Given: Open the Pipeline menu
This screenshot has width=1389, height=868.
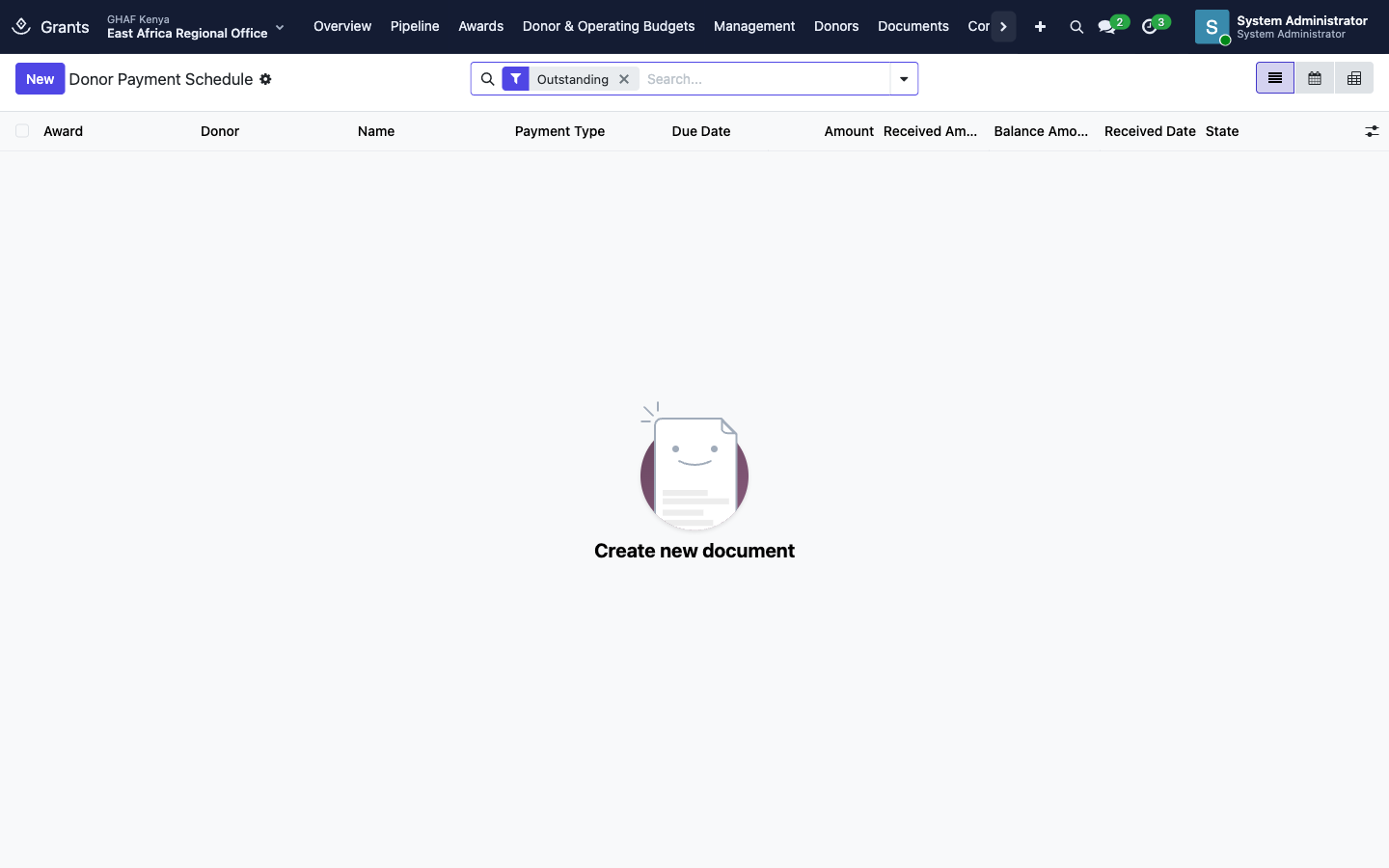Looking at the screenshot, I should pos(415,27).
